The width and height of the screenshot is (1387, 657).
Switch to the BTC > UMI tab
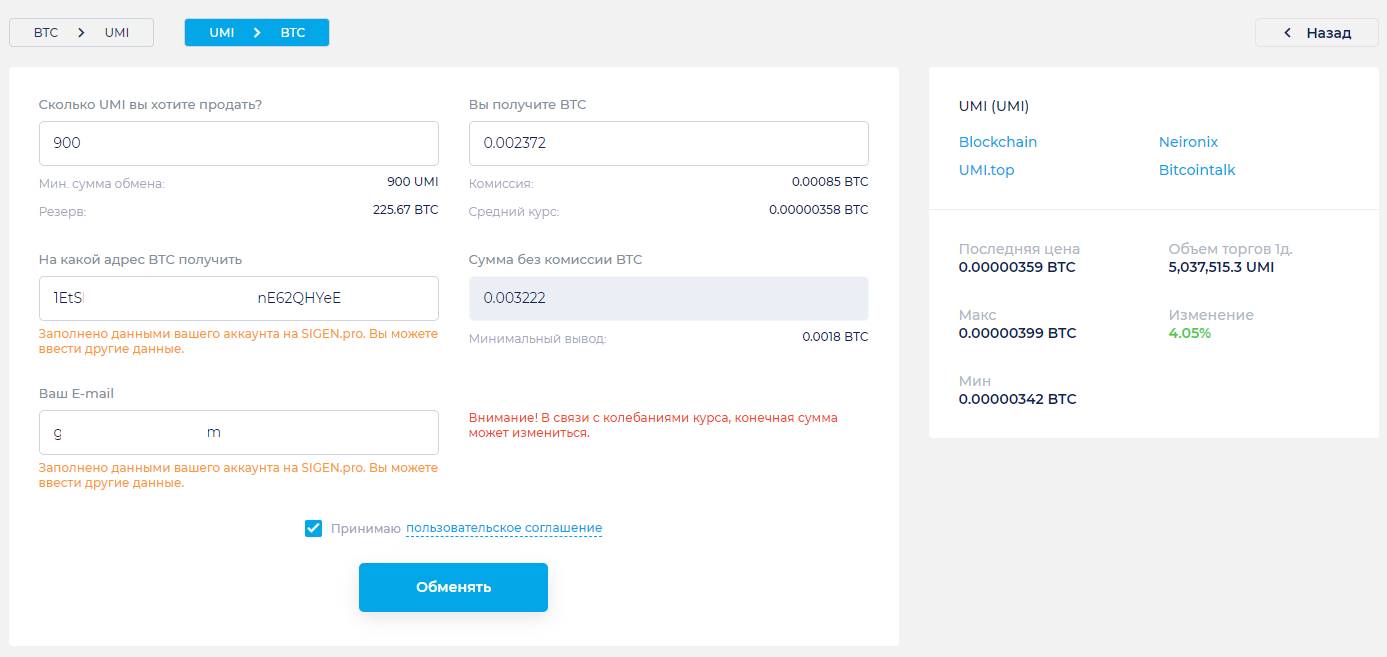coord(81,33)
